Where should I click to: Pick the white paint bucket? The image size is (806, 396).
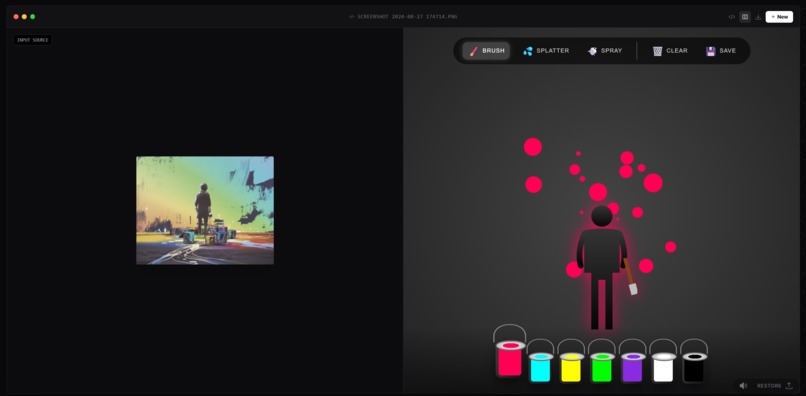click(x=663, y=361)
